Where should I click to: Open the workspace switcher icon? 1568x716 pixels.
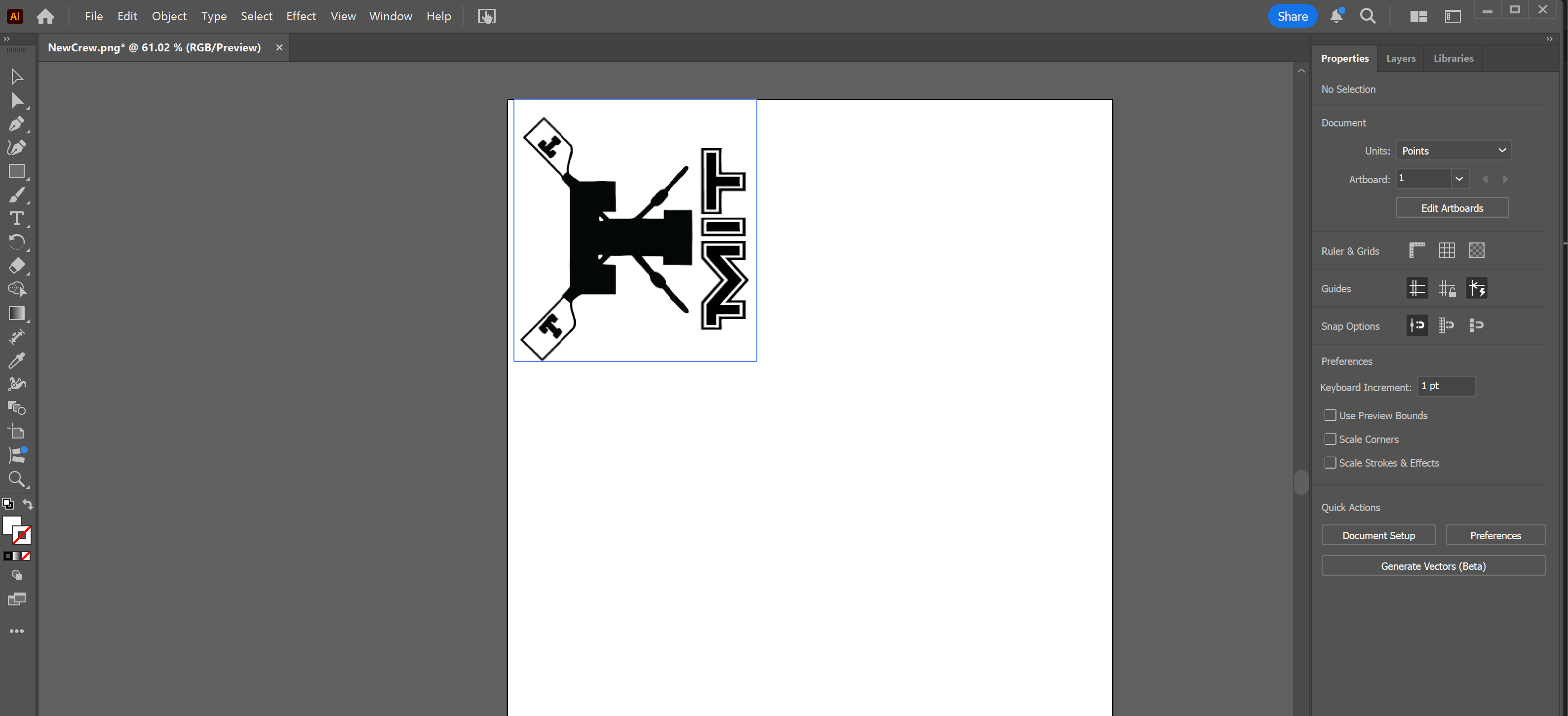(x=1453, y=16)
